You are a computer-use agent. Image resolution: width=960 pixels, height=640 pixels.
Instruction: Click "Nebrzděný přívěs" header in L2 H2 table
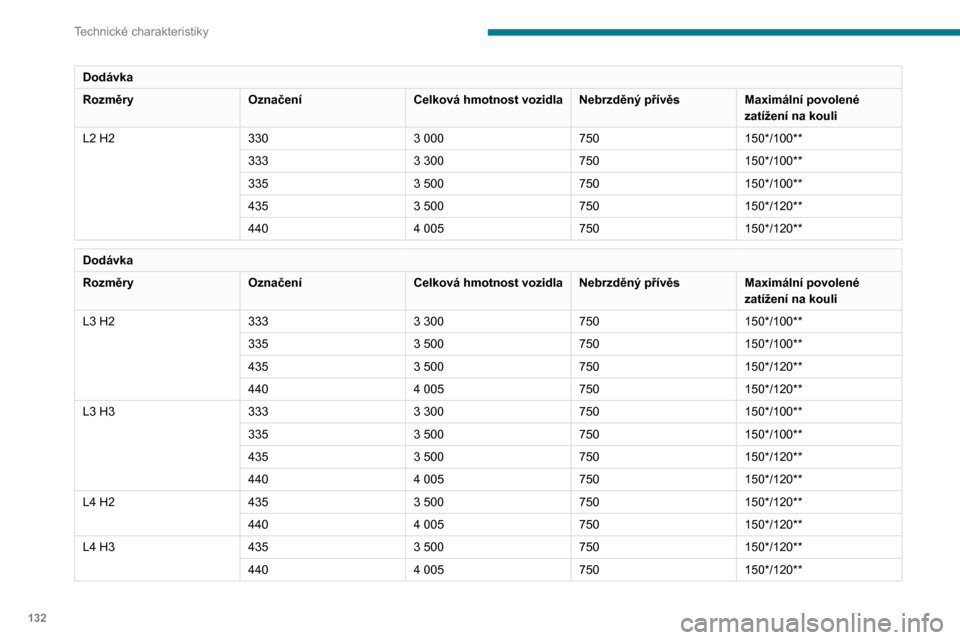[x=629, y=100]
